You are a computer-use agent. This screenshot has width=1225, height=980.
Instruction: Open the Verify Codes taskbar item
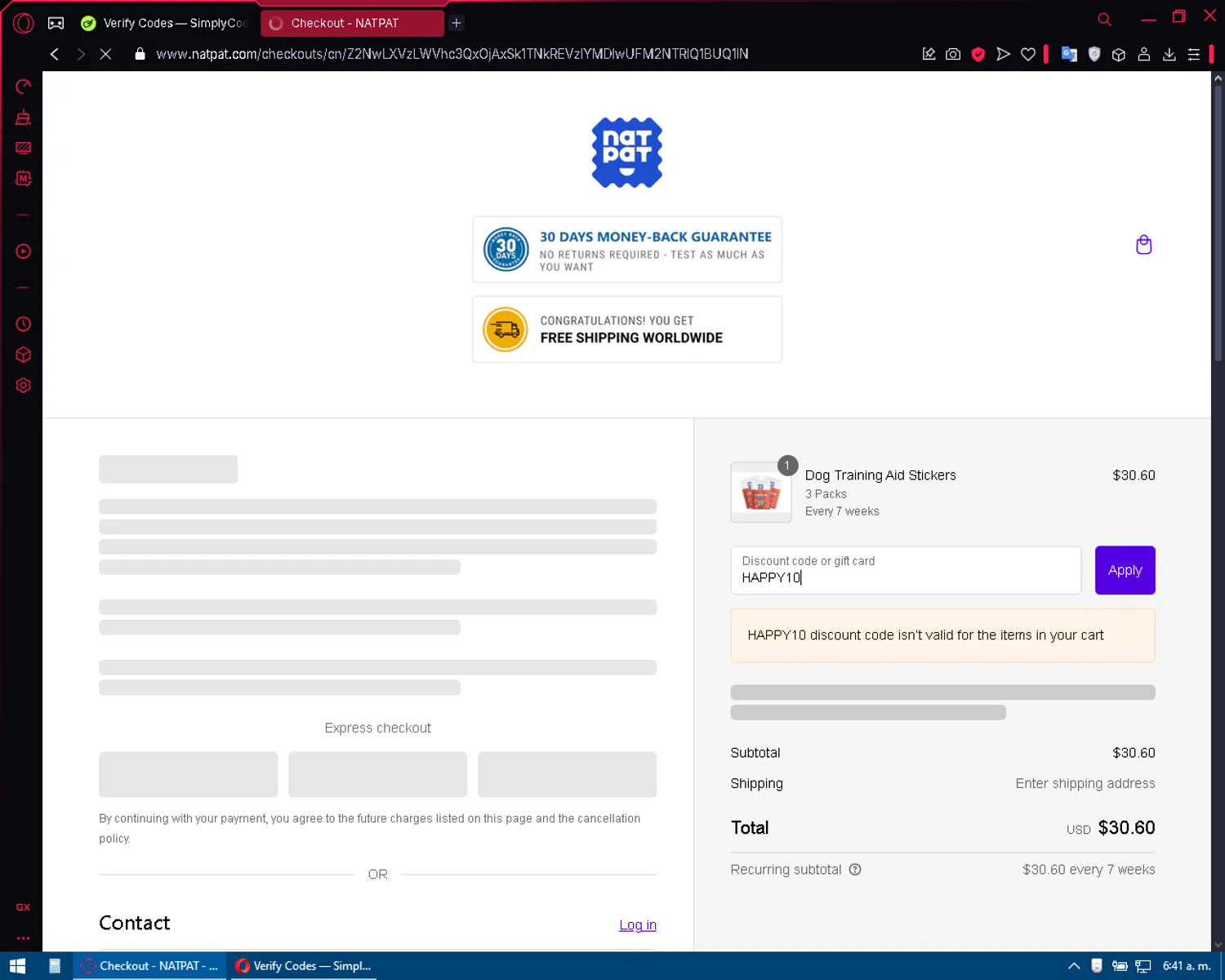[x=303, y=966]
